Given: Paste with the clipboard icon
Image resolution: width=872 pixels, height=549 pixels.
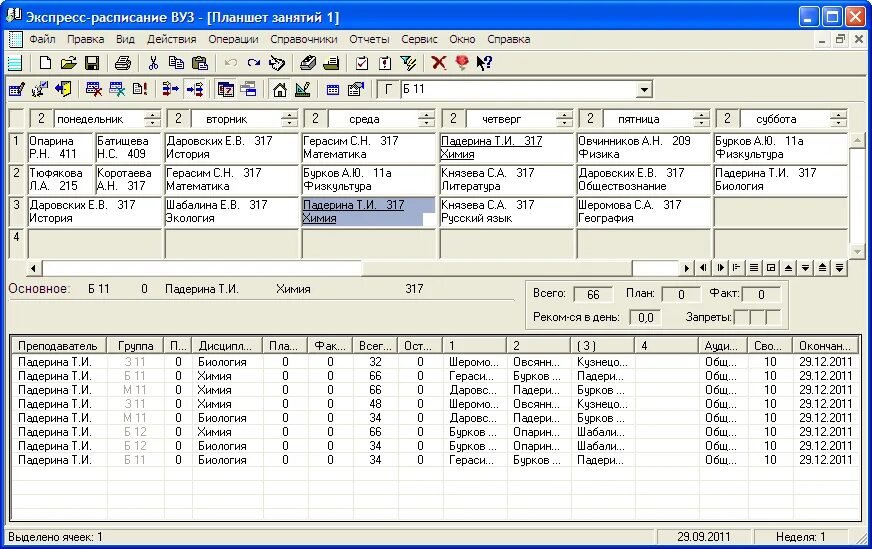Looking at the screenshot, I should [200, 63].
